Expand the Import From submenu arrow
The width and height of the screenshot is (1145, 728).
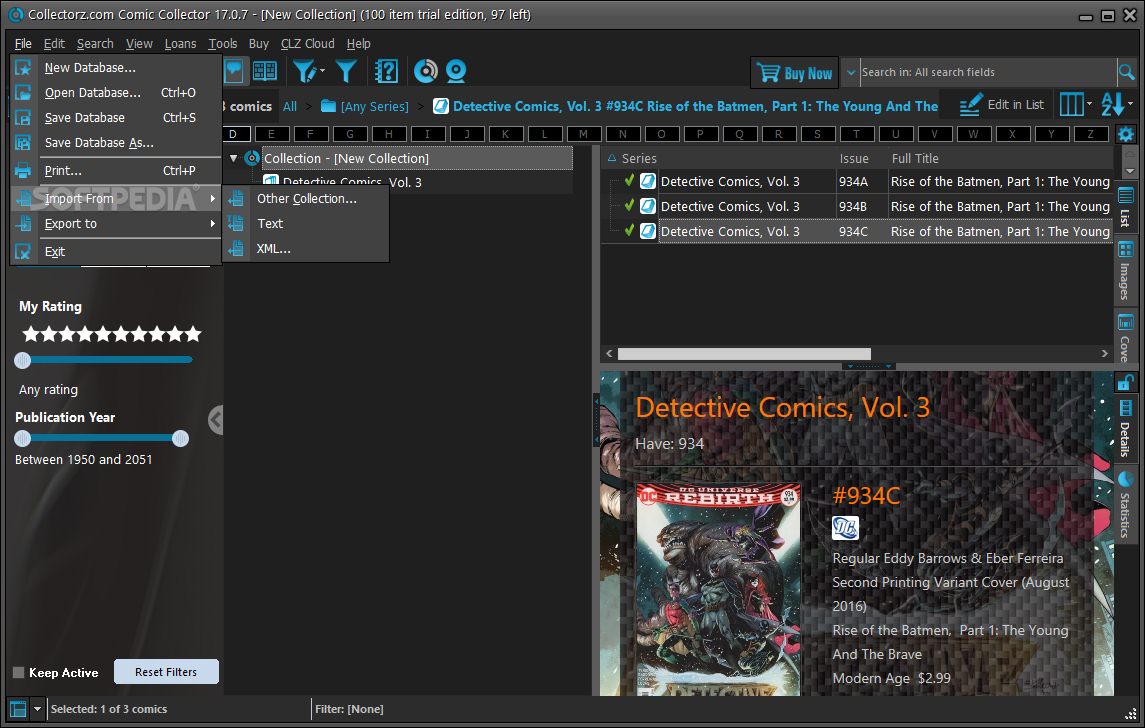(212, 199)
